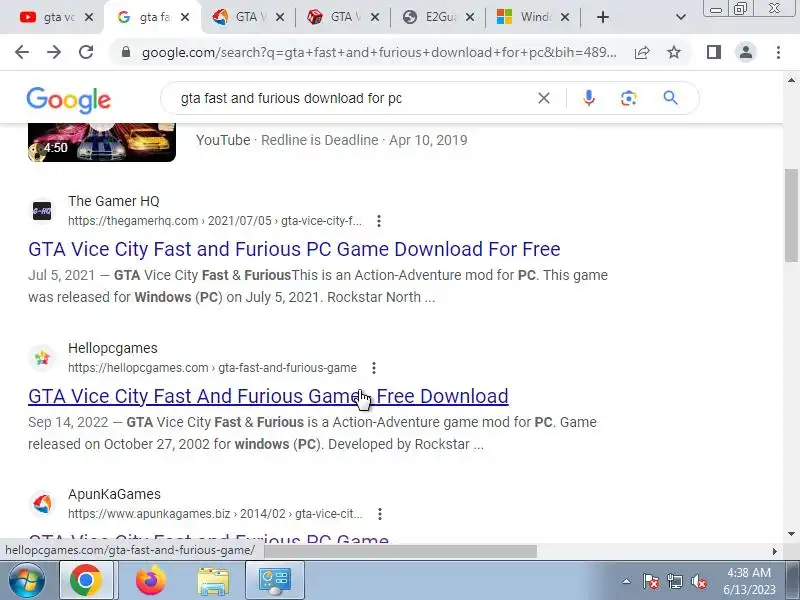
Task: Open hellopcgames.com URL breadcrumb
Action: tap(212, 368)
